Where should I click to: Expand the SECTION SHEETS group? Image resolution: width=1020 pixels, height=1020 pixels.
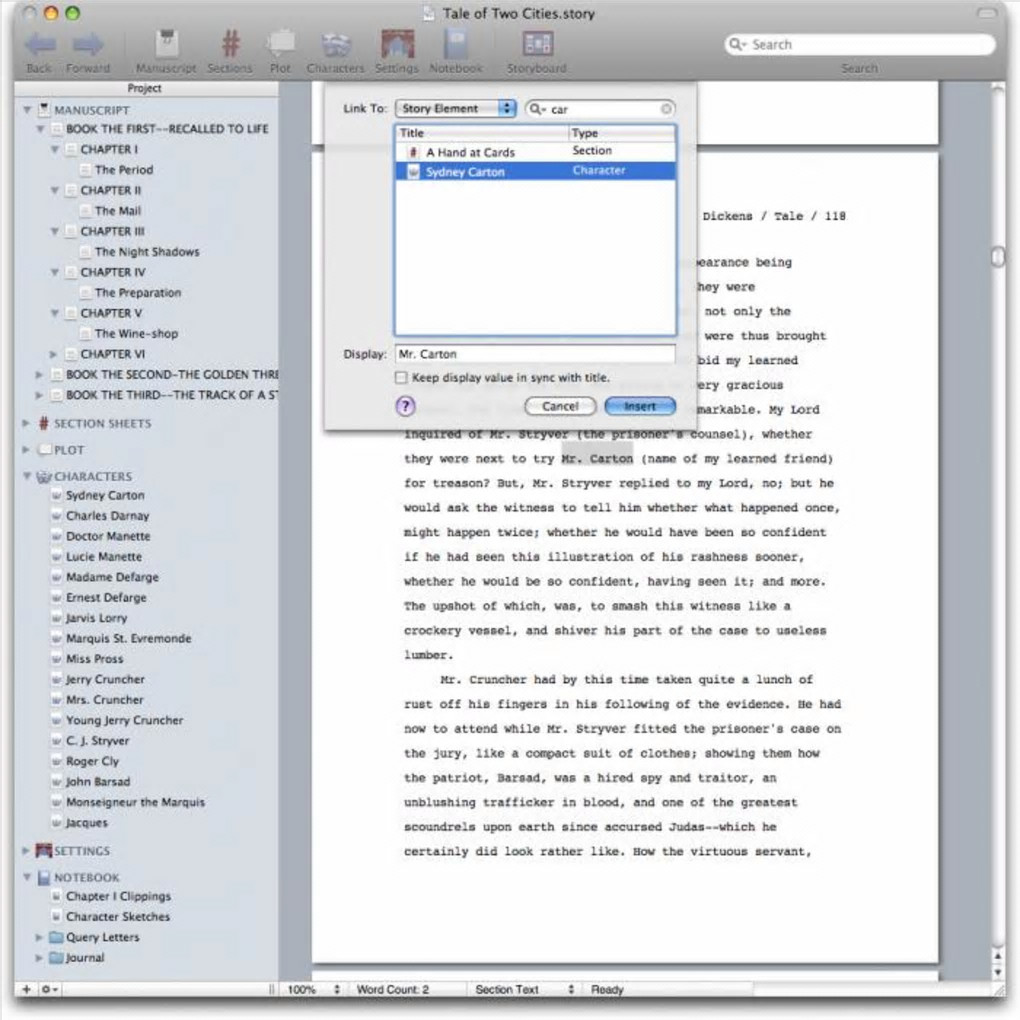click(x=26, y=423)
